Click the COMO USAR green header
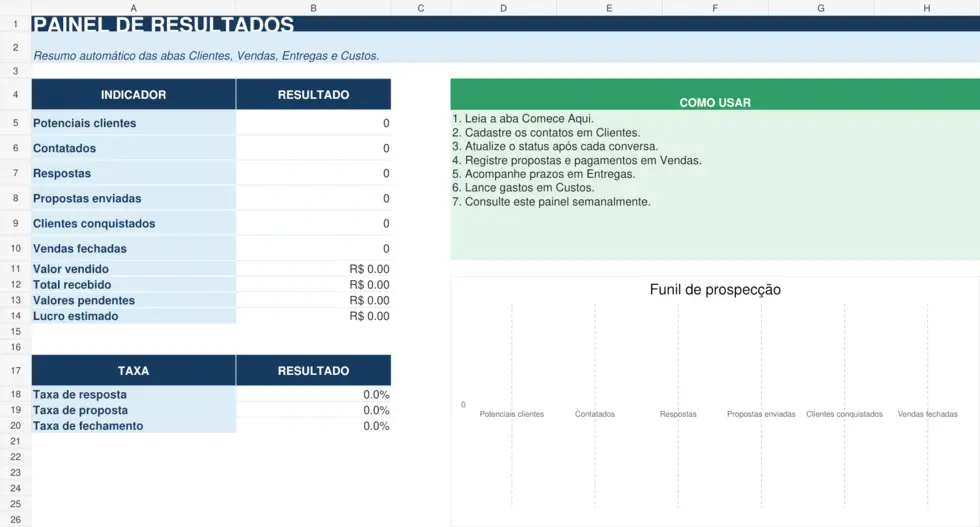980x527 pixels. [x=715, y=94]
